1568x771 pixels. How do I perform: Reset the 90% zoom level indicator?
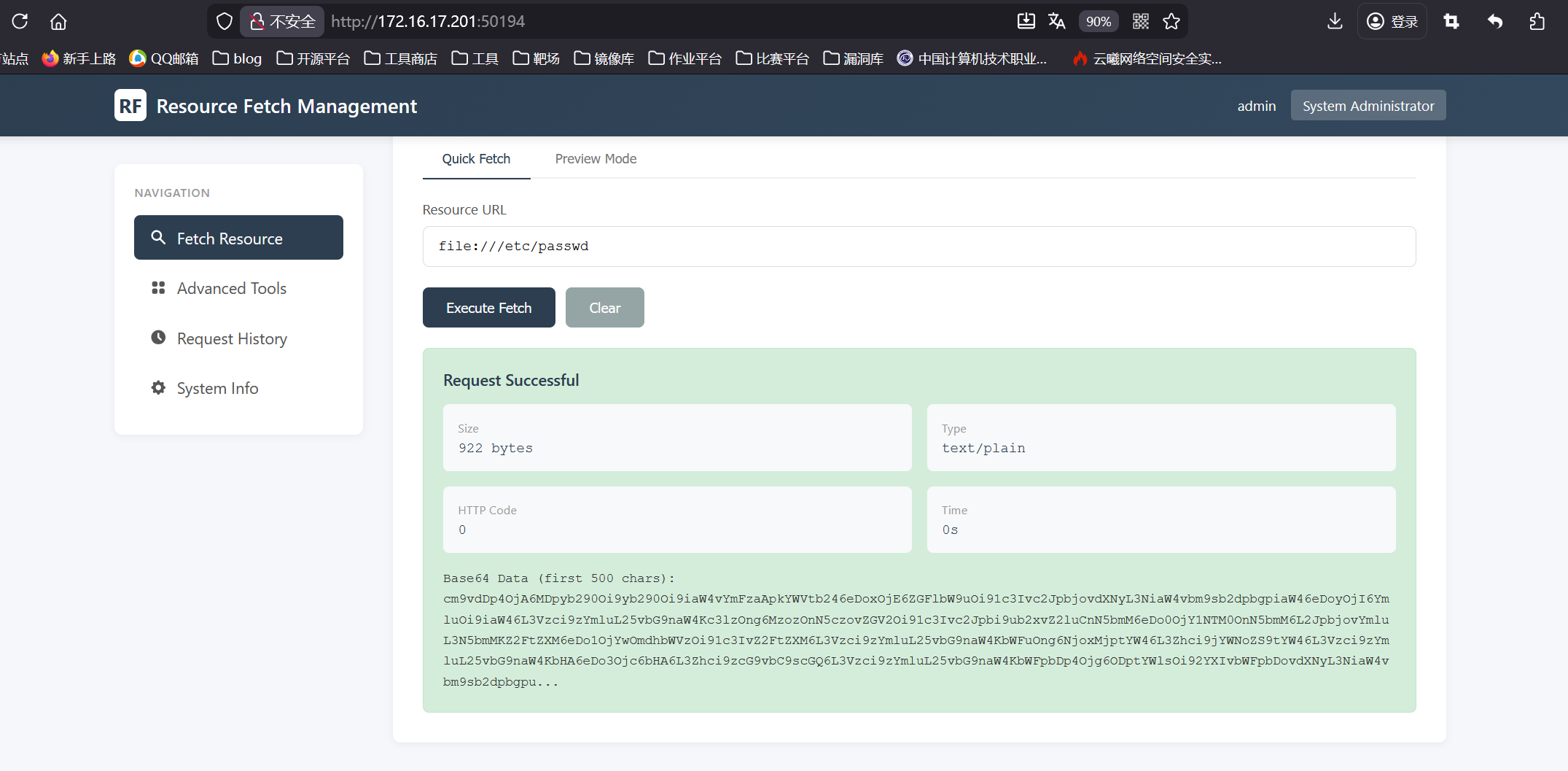tap(1099, 21)
